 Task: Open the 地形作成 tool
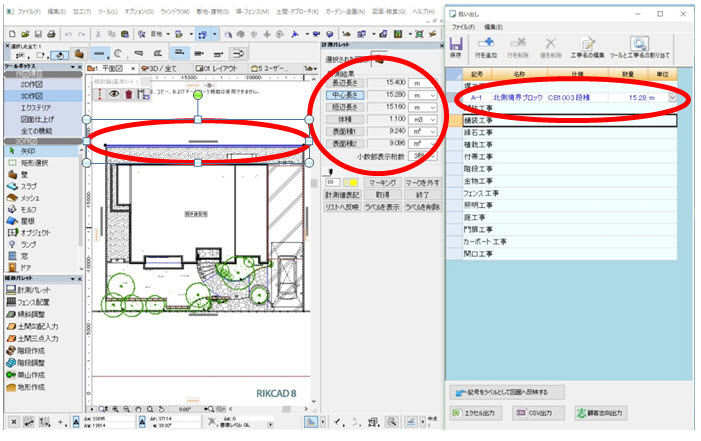(31, 387)
